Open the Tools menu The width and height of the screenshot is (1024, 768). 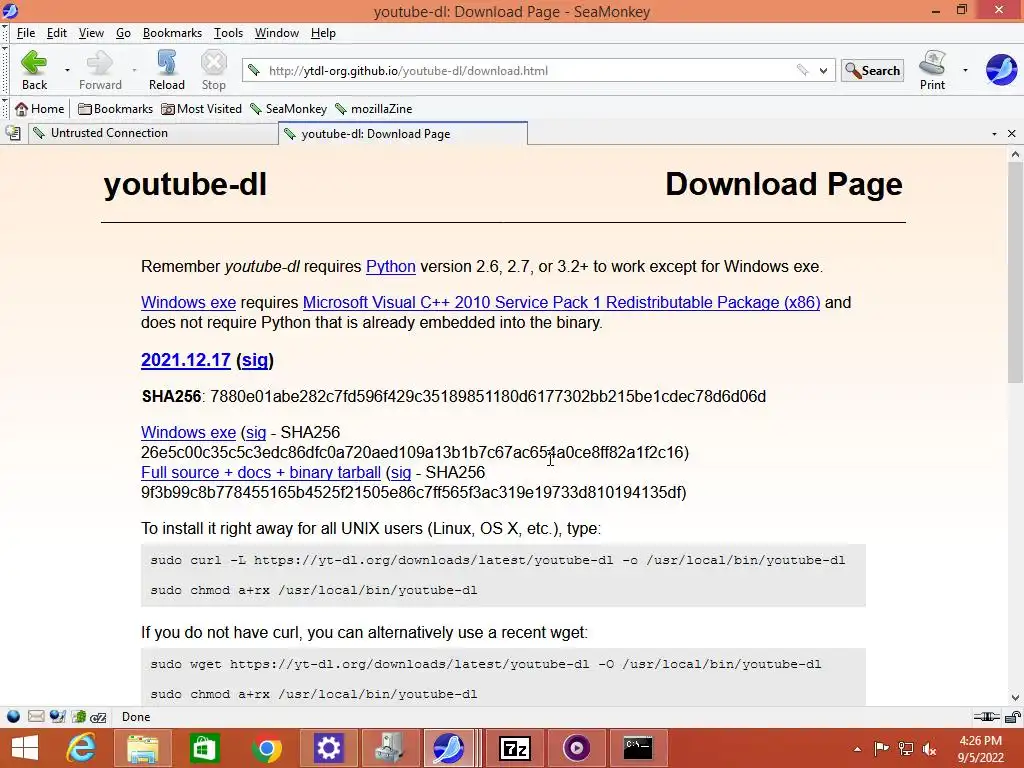click(x=228, y=33)
